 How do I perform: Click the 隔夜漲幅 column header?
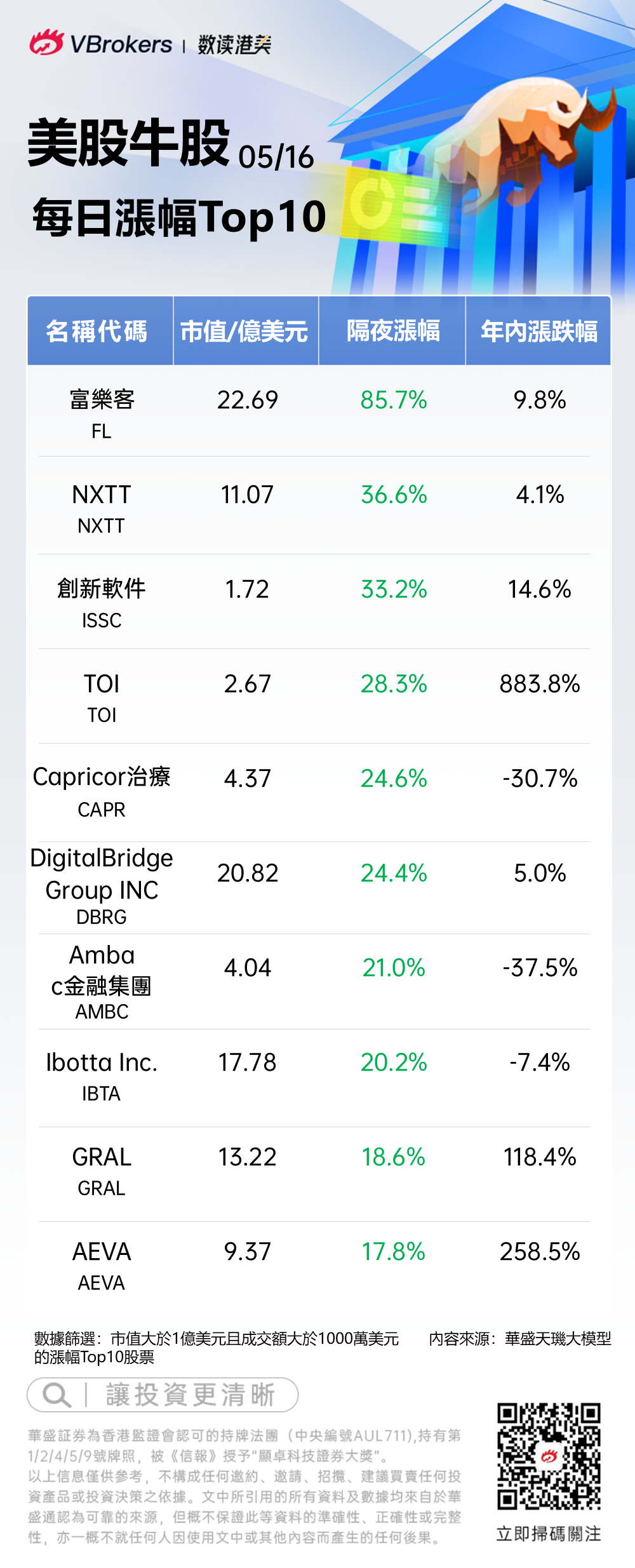pyautogui.click(x=393, y=332)
